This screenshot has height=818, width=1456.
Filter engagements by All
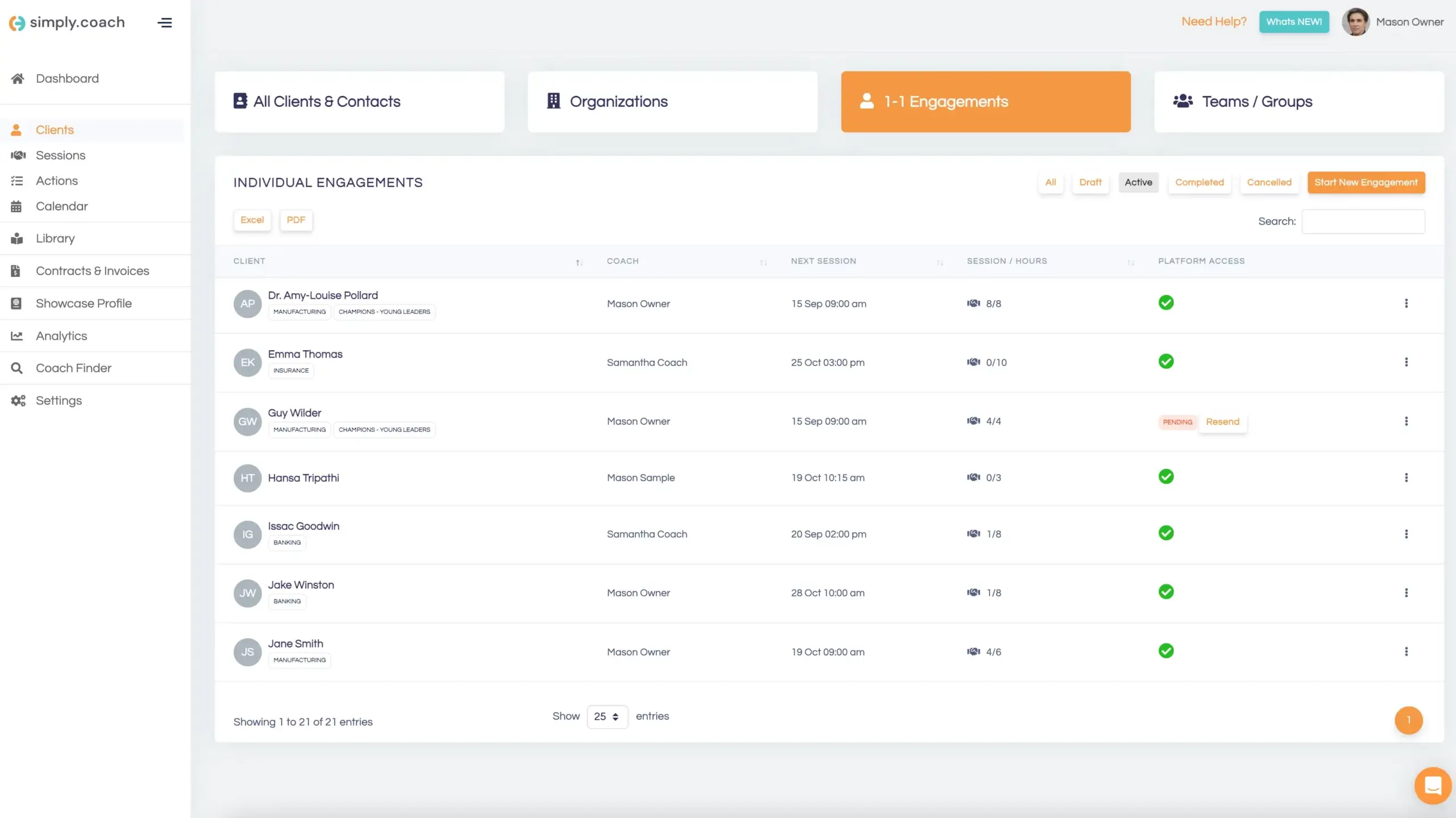[1050, 182]
